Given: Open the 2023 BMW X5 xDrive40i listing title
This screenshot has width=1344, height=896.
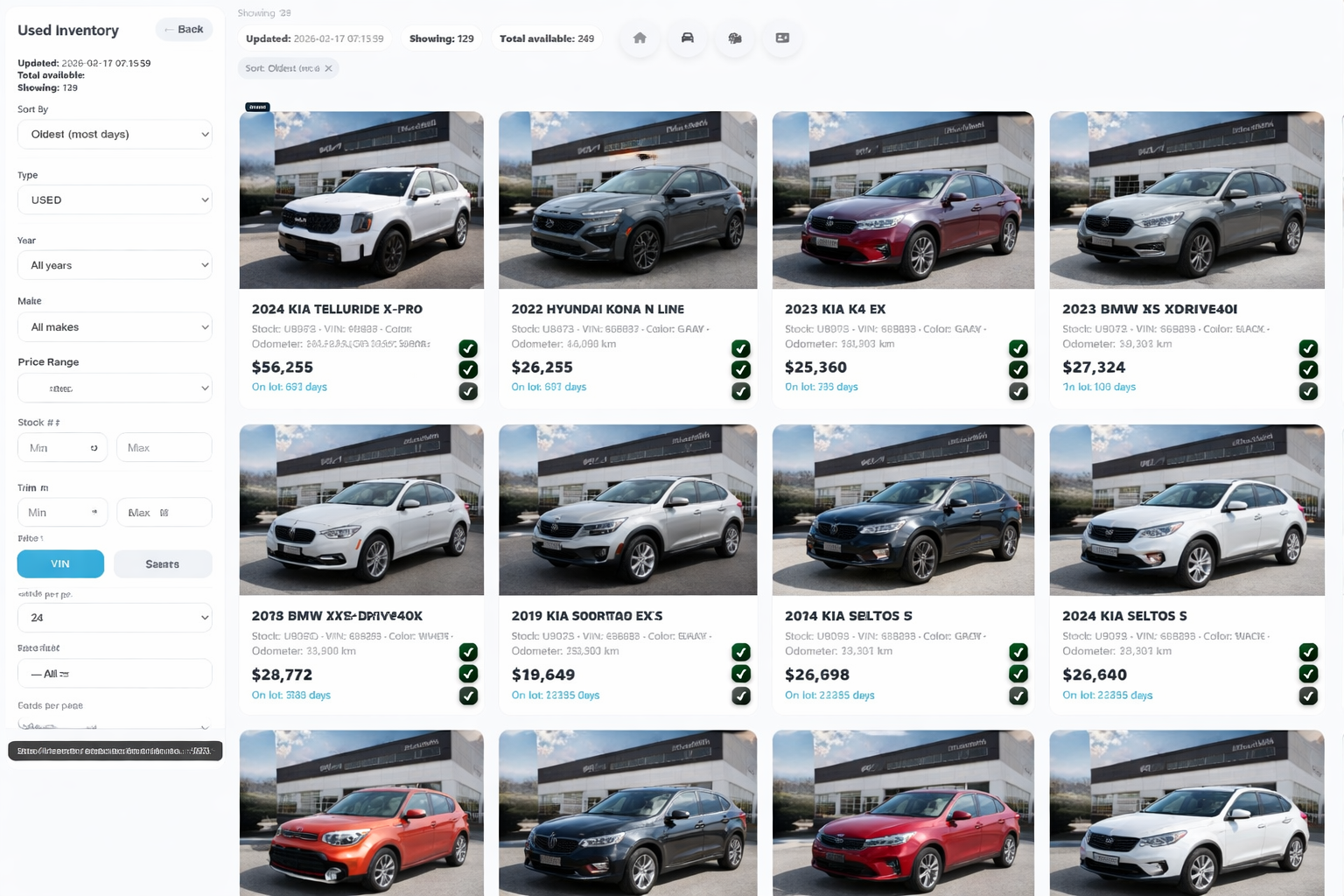Looking at the screenshot, I should (x=1149, y=309).
